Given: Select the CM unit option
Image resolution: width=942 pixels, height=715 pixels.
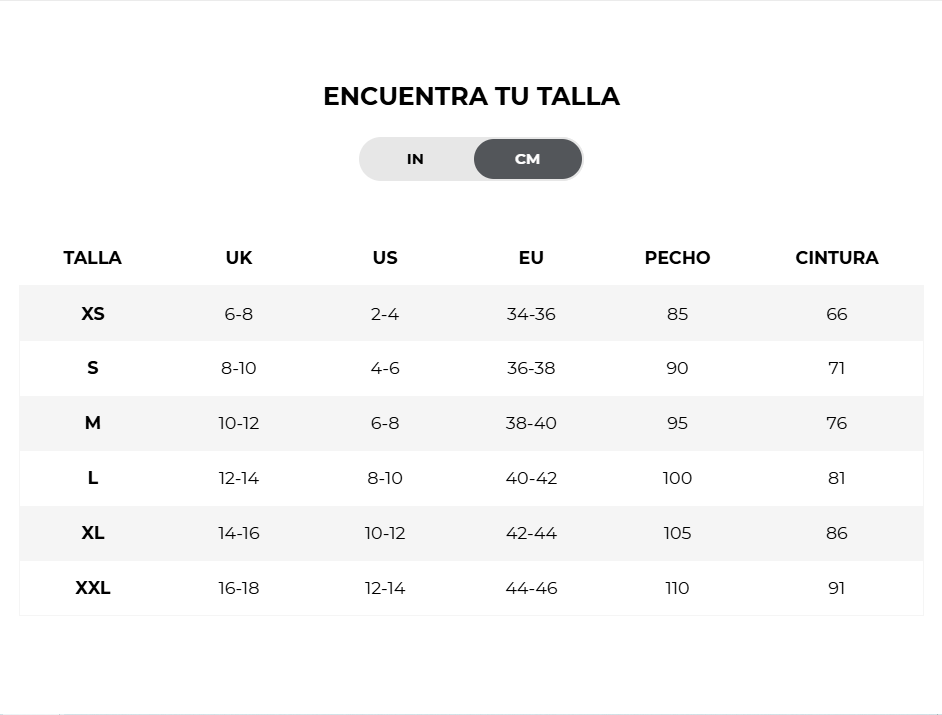Looking at the screenshot, I should click(527, 159).
